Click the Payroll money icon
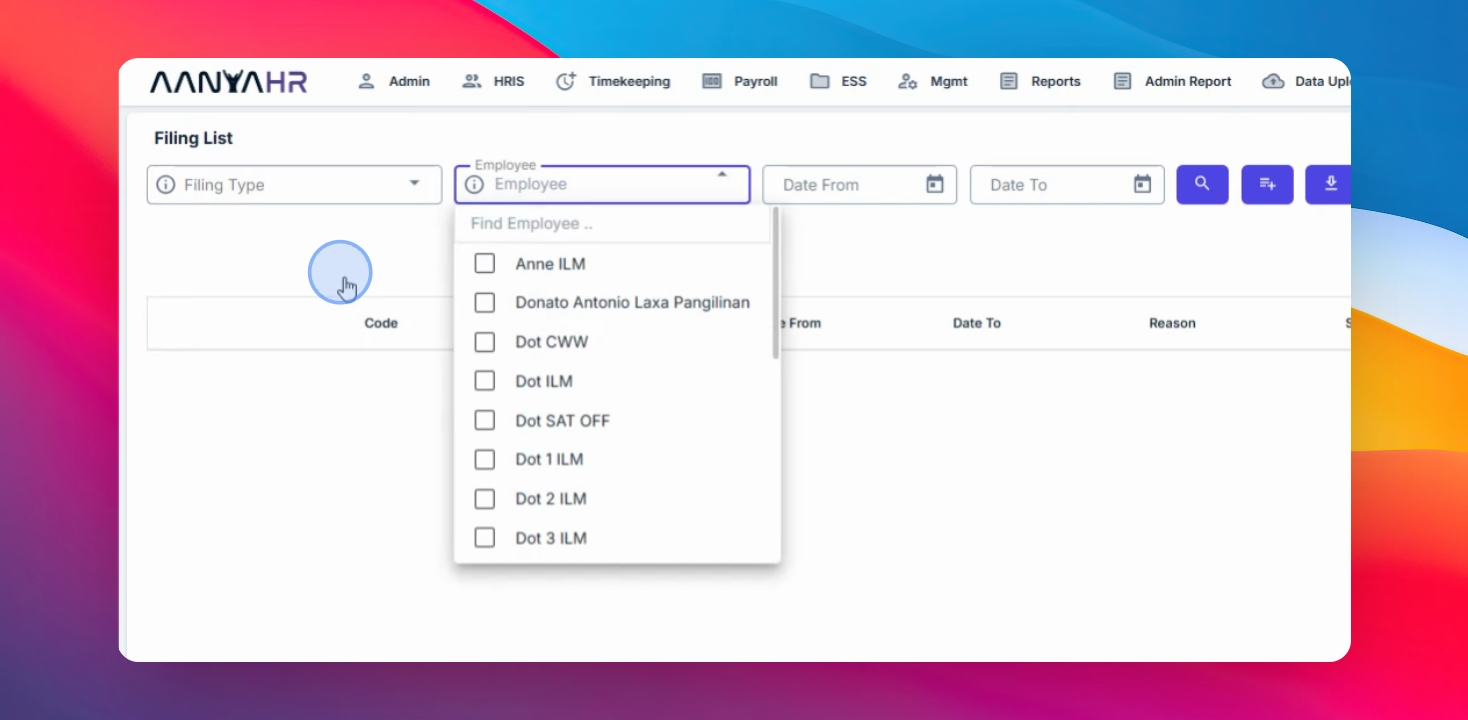Viewport: 1468px width, 720px height. 712,81
